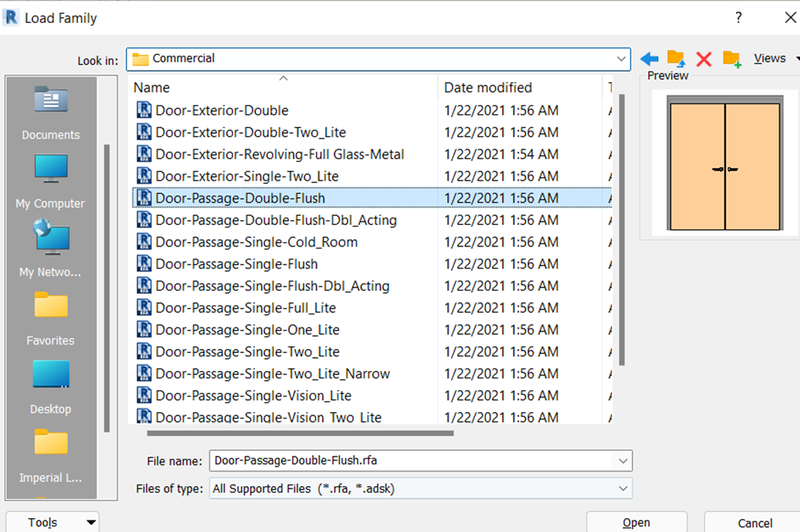Click the red X delete icon
Screen dimensions: 800x532
[x=704, y=59]
